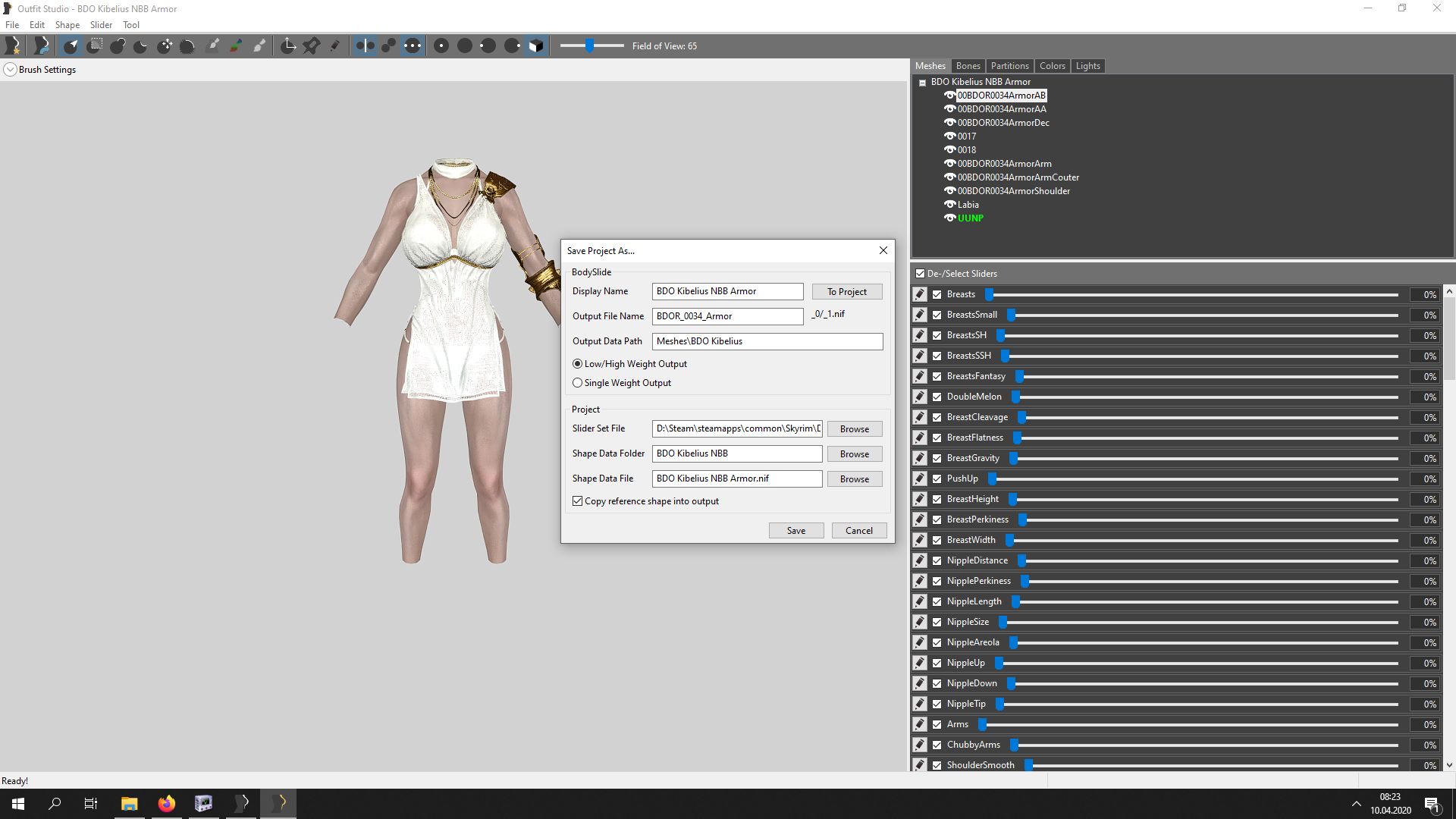
Task: Open the File menu
Action: [12, 25]
